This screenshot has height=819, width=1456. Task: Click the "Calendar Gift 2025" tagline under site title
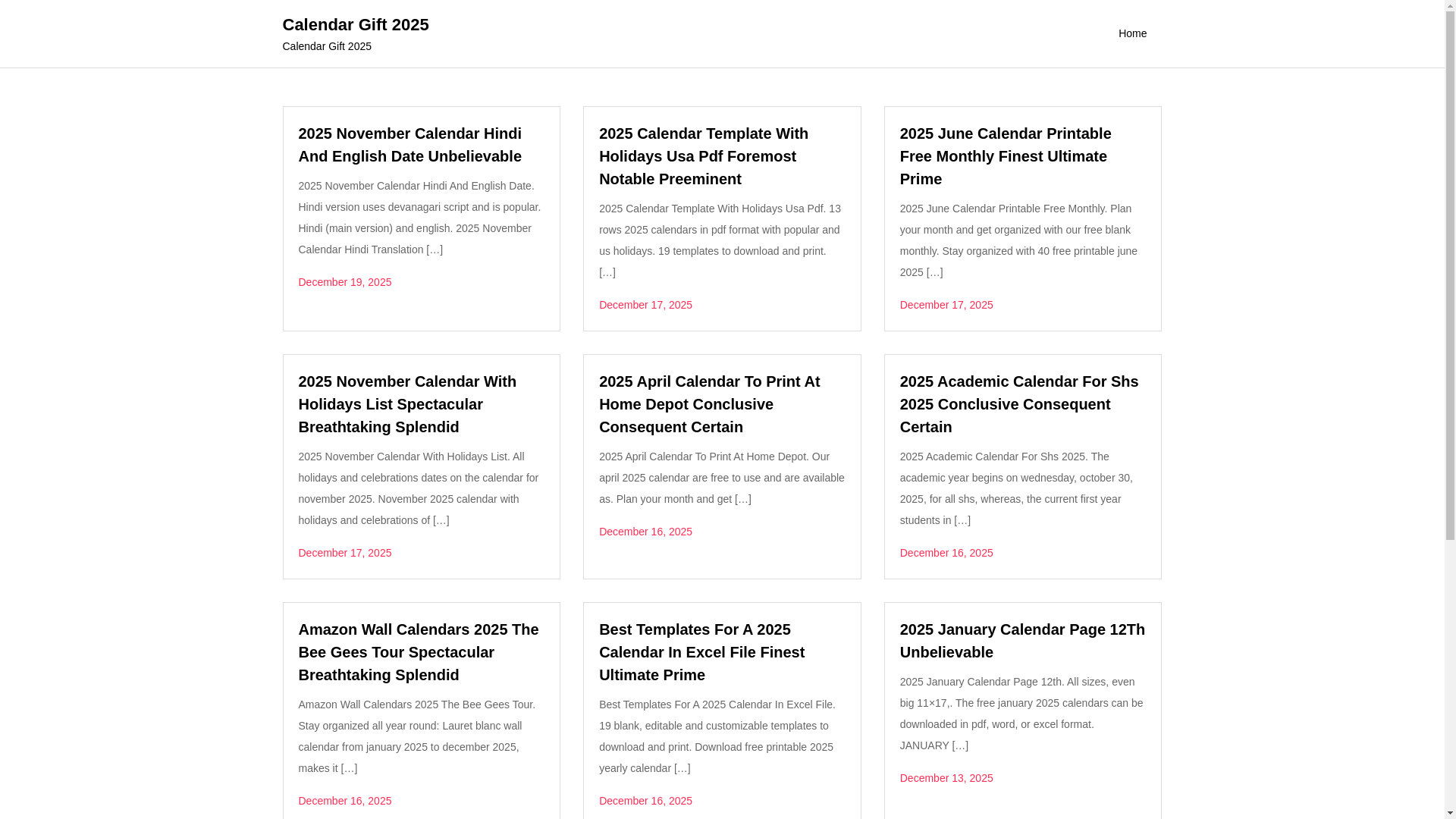327,46
